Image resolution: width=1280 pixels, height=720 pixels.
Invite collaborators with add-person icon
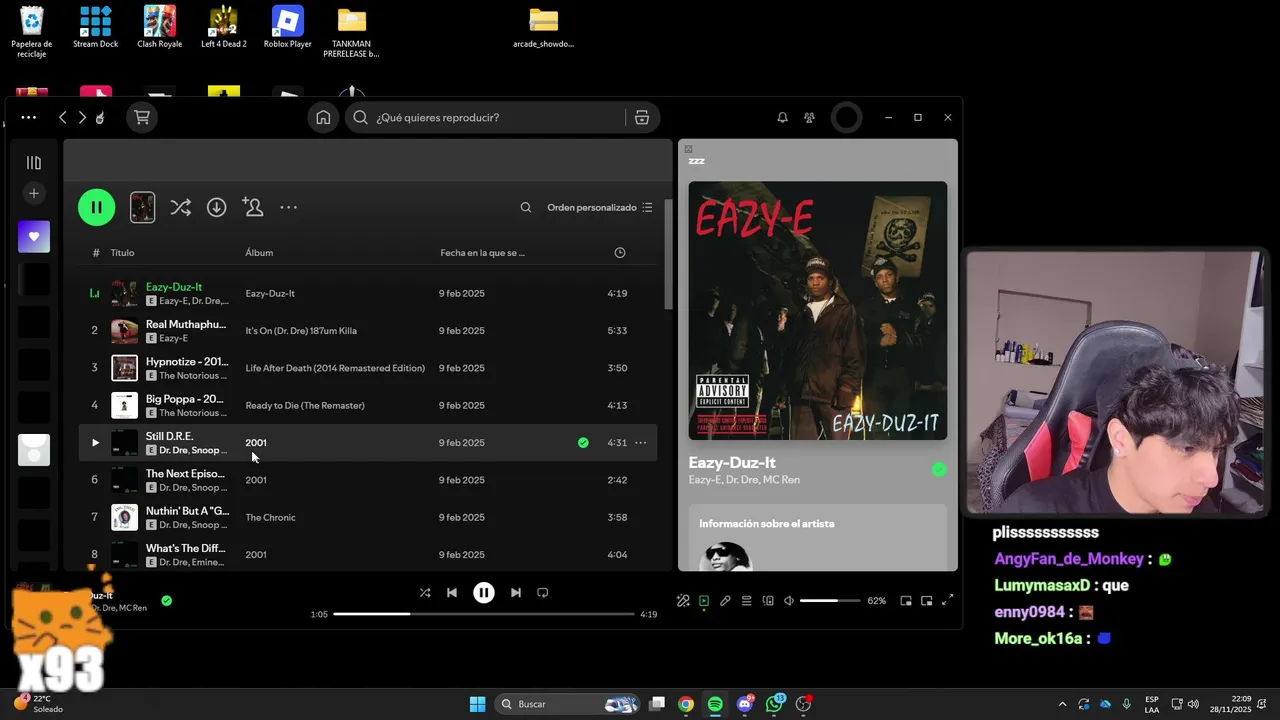click(x=253, y=207)
